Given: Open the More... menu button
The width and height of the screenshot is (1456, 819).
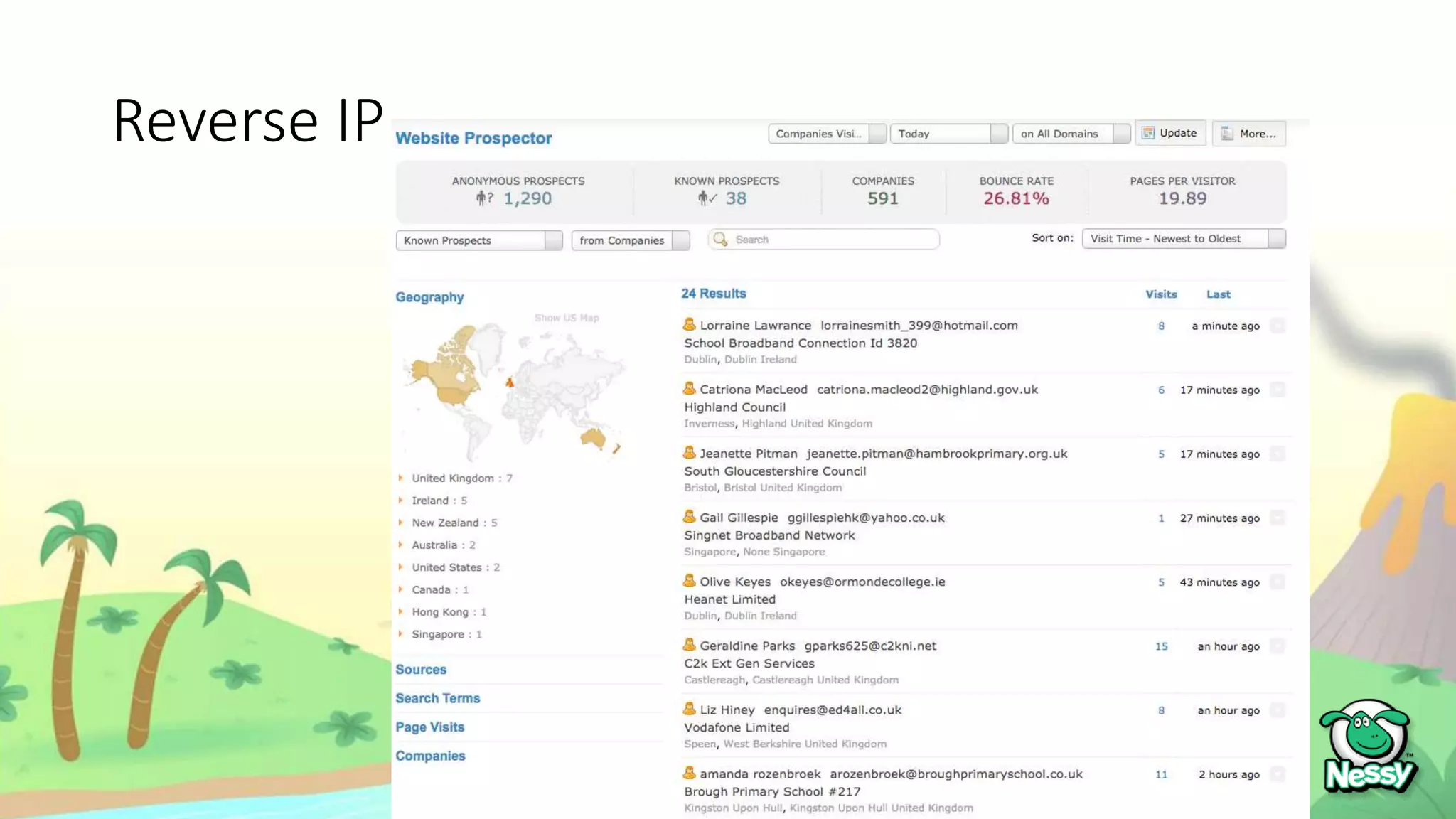Looking at the screenshot, I should [1249, 133].
